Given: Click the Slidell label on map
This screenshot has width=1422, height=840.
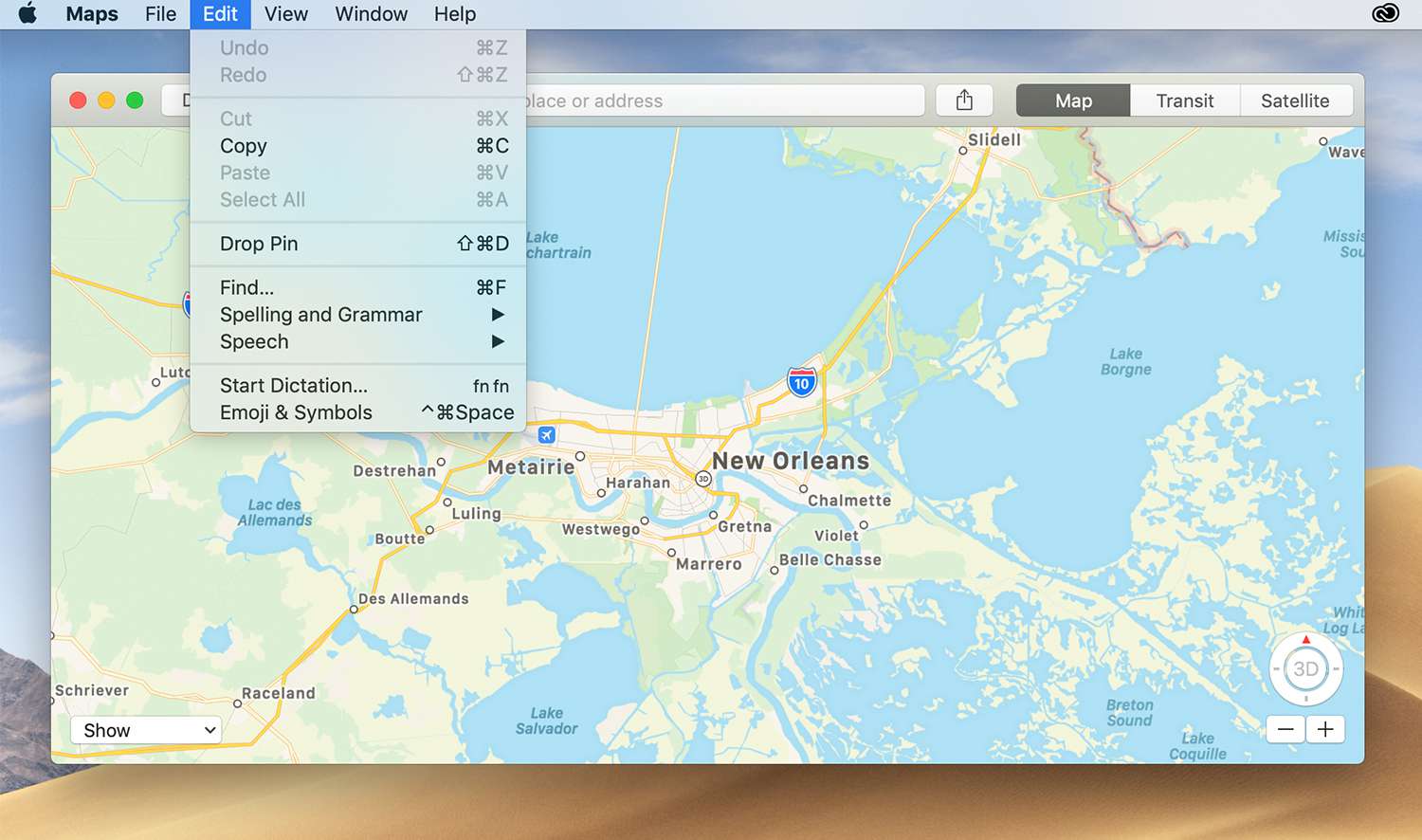Looking at the screenshot, I should pyautogui.click(x=994, y=139).
